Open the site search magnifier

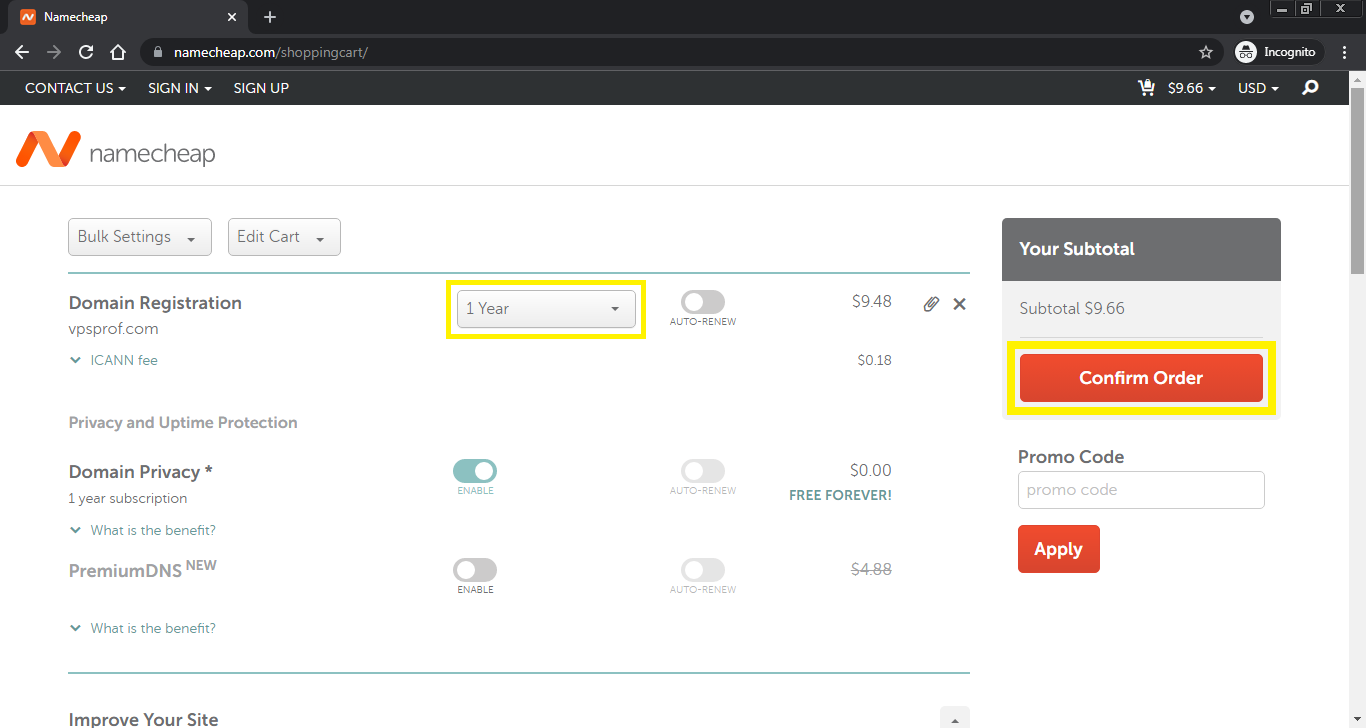[x=1310, y=88]
